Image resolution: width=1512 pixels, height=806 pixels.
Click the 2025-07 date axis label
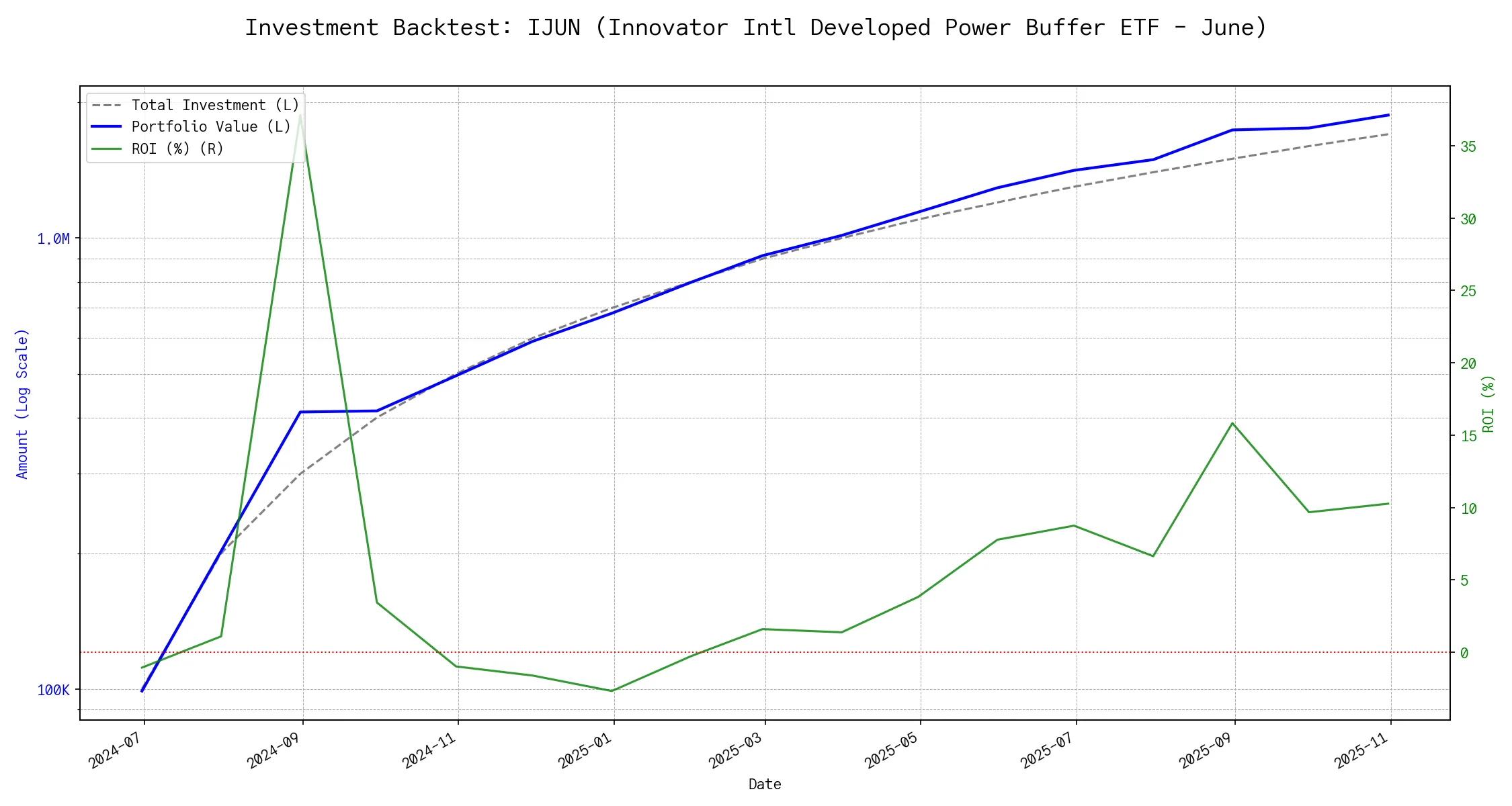click(x=1046, y=749)
